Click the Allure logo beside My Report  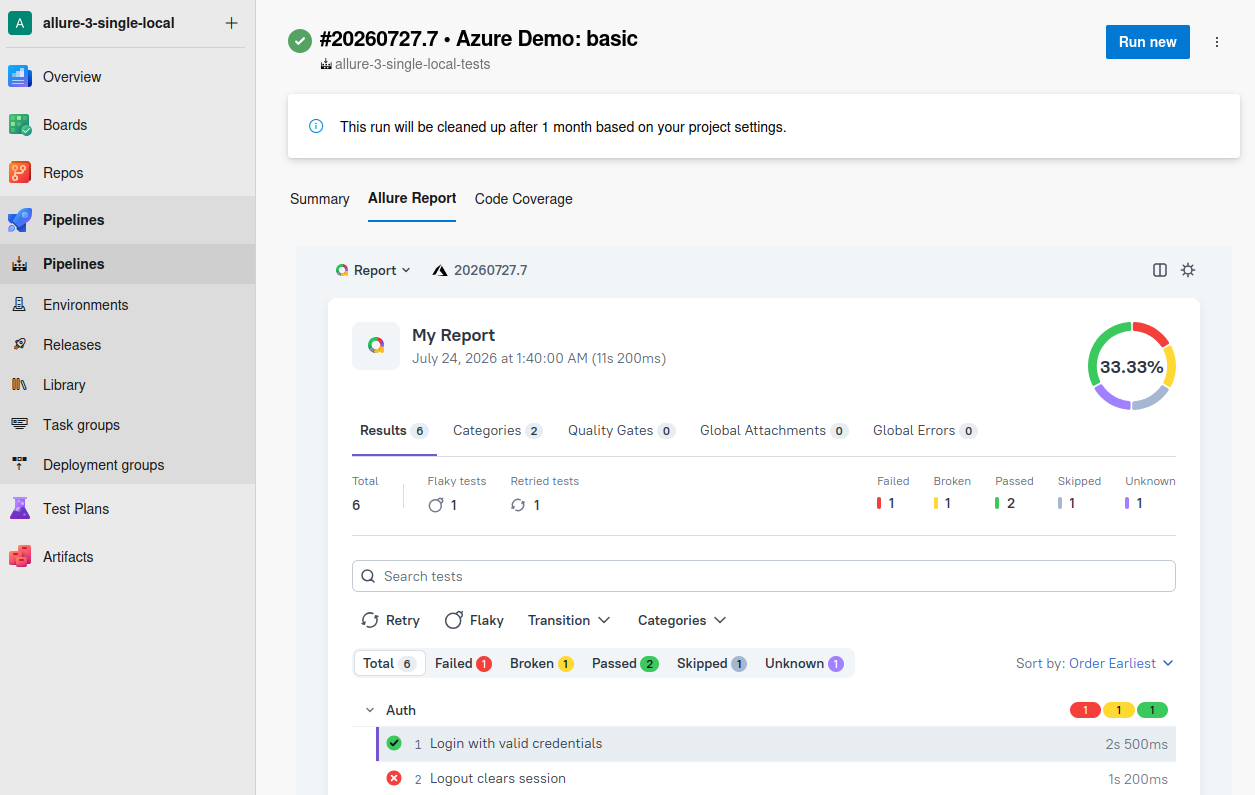tap(376, 346)
